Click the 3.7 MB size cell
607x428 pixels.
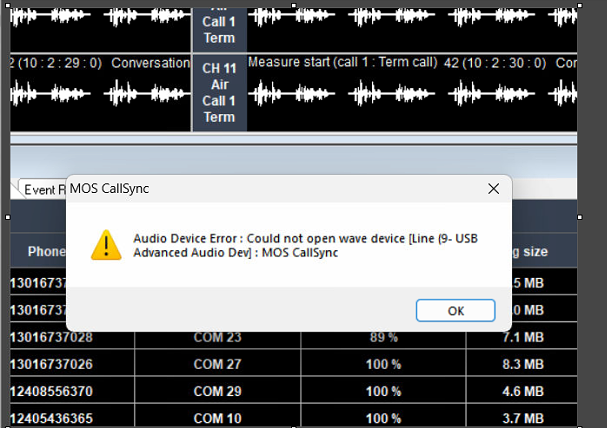tap(523, 418)
